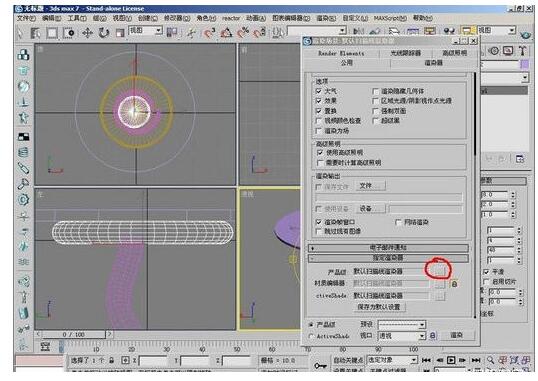Switch to the 公用 tab
The height and width of the screenshot is (381, 538).
347,63
